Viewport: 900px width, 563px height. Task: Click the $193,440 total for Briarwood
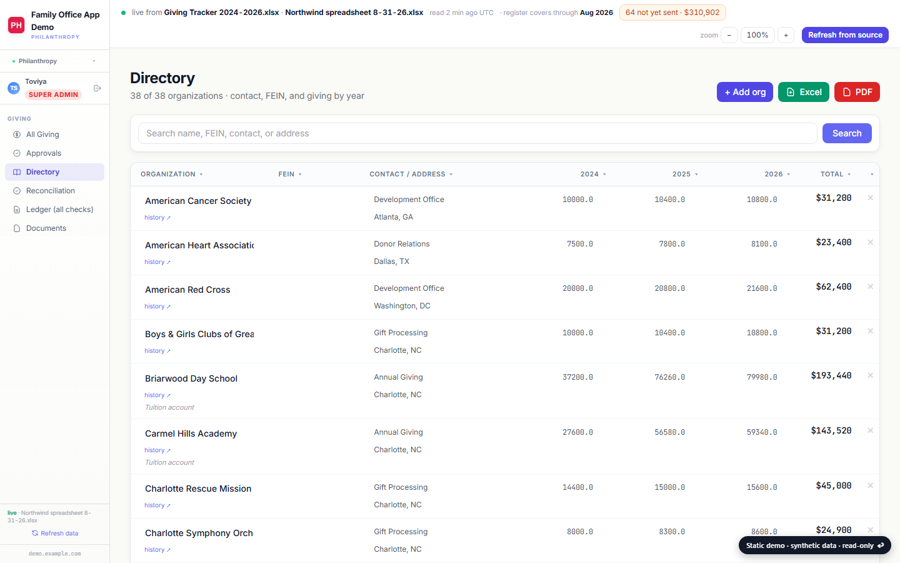831,375
